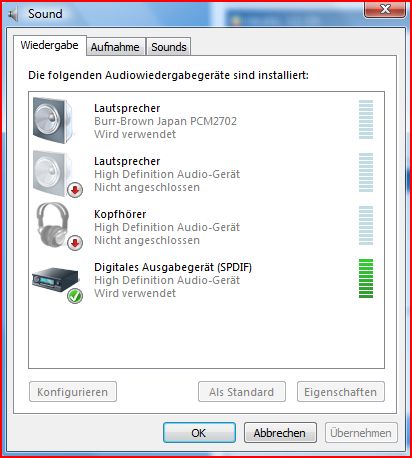Click the green level meter of the SPDIF device
Viewport: 412px width, 458px height.
click(366, 279)
